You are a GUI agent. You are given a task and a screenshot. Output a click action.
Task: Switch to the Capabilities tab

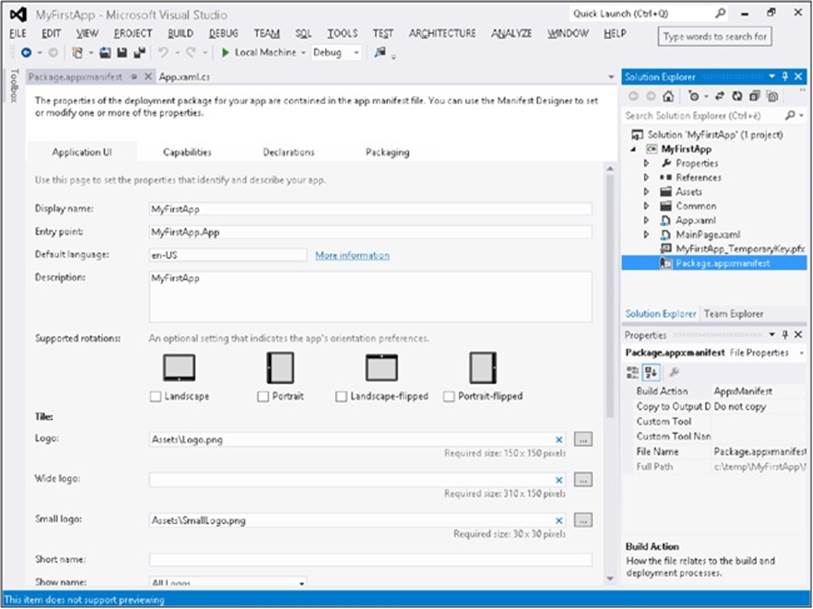click(x=187, y=152)
